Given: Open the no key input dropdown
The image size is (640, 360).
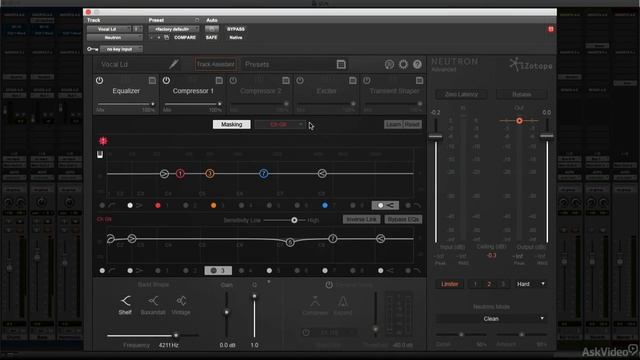Looking at the screenshot, I should (x=121, y=49).
